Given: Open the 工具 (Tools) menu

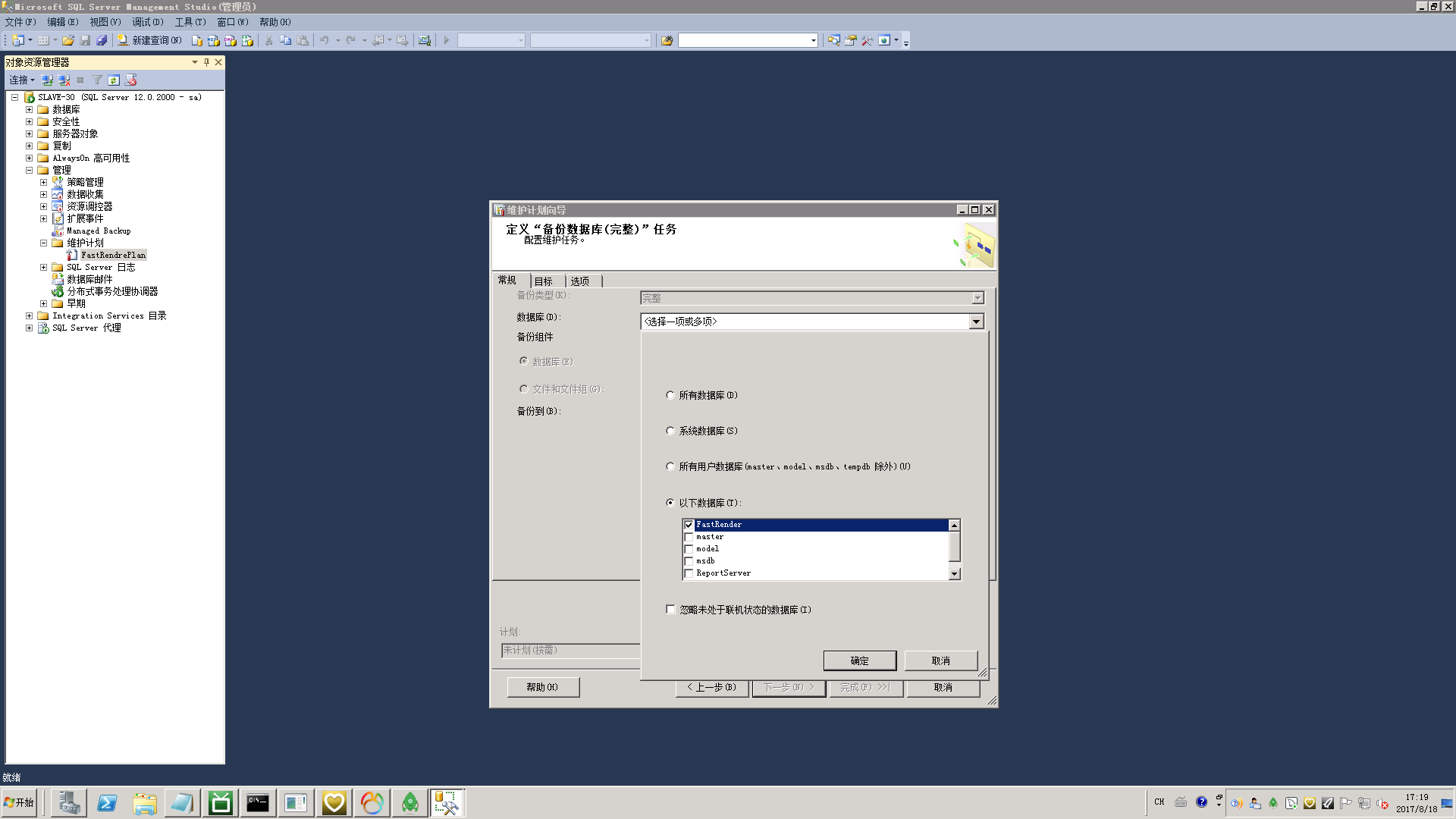Looking at the screenshot, I should point(190,22).
